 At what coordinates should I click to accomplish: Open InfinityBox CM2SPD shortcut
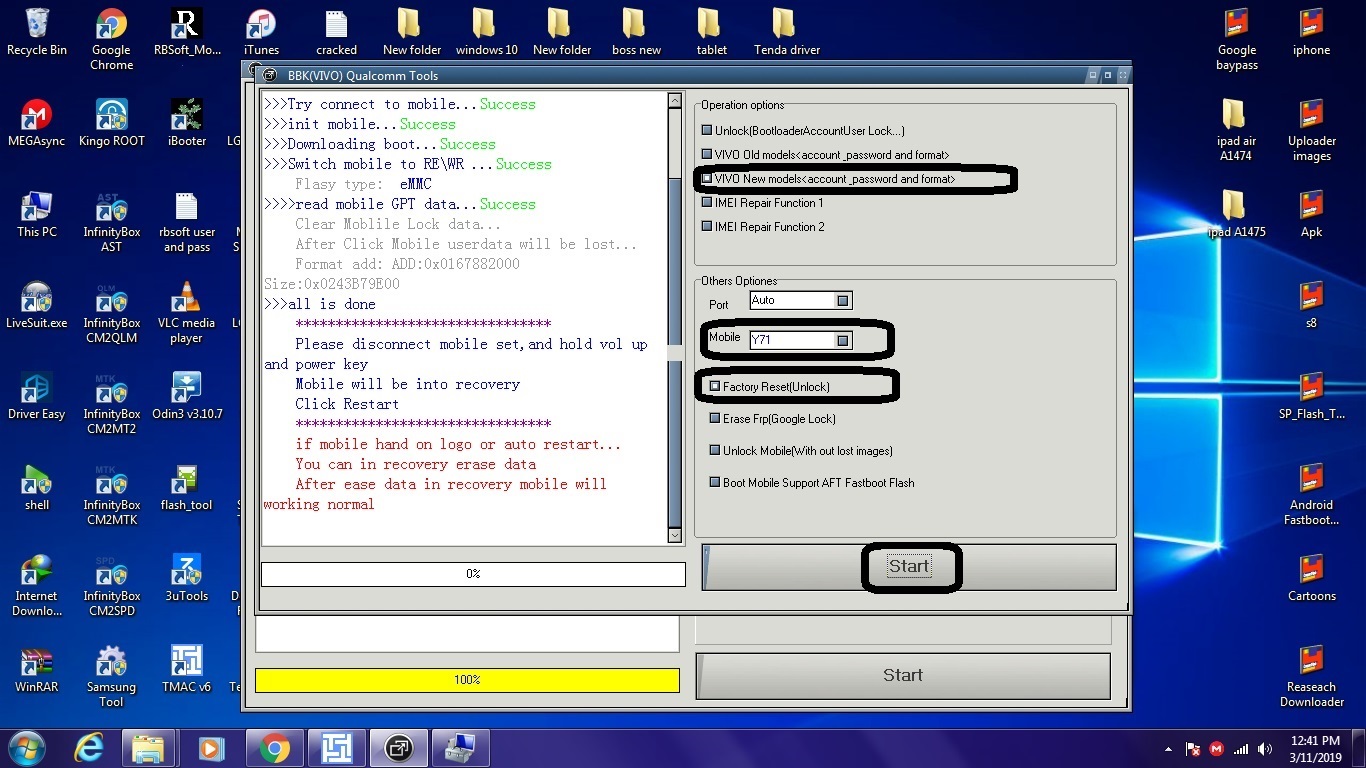pyautogui.click(x=111, y=586)
